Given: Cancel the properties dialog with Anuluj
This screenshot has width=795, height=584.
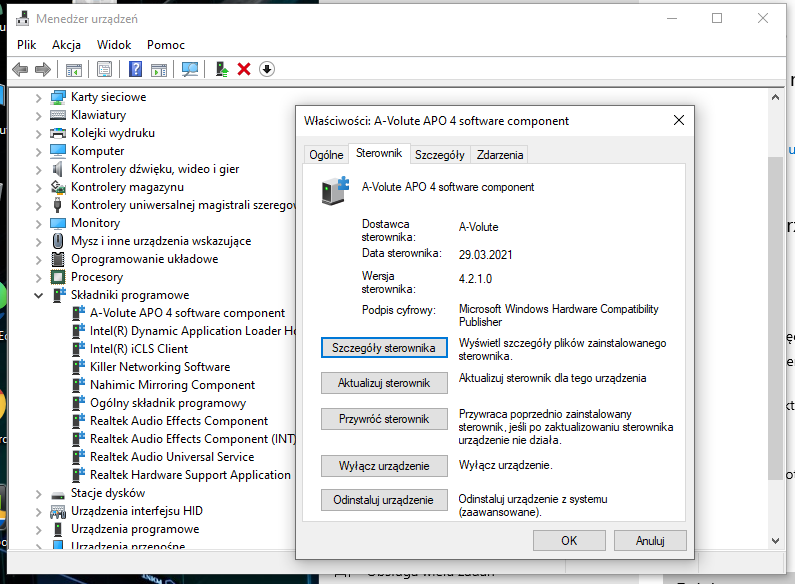Looking at the screenshot, I should [x=650, y=540].
